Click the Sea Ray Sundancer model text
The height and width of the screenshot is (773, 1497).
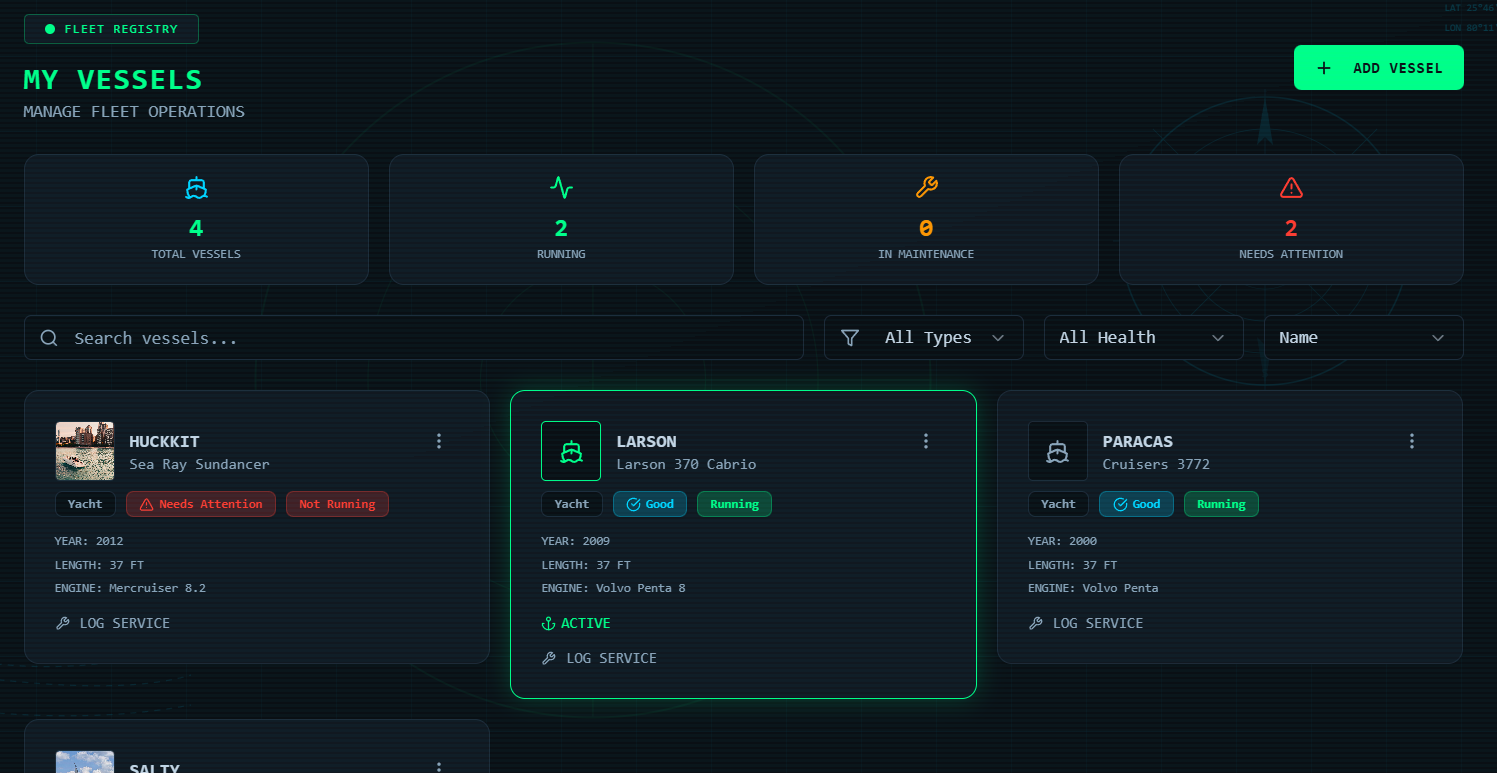point(199,464)
